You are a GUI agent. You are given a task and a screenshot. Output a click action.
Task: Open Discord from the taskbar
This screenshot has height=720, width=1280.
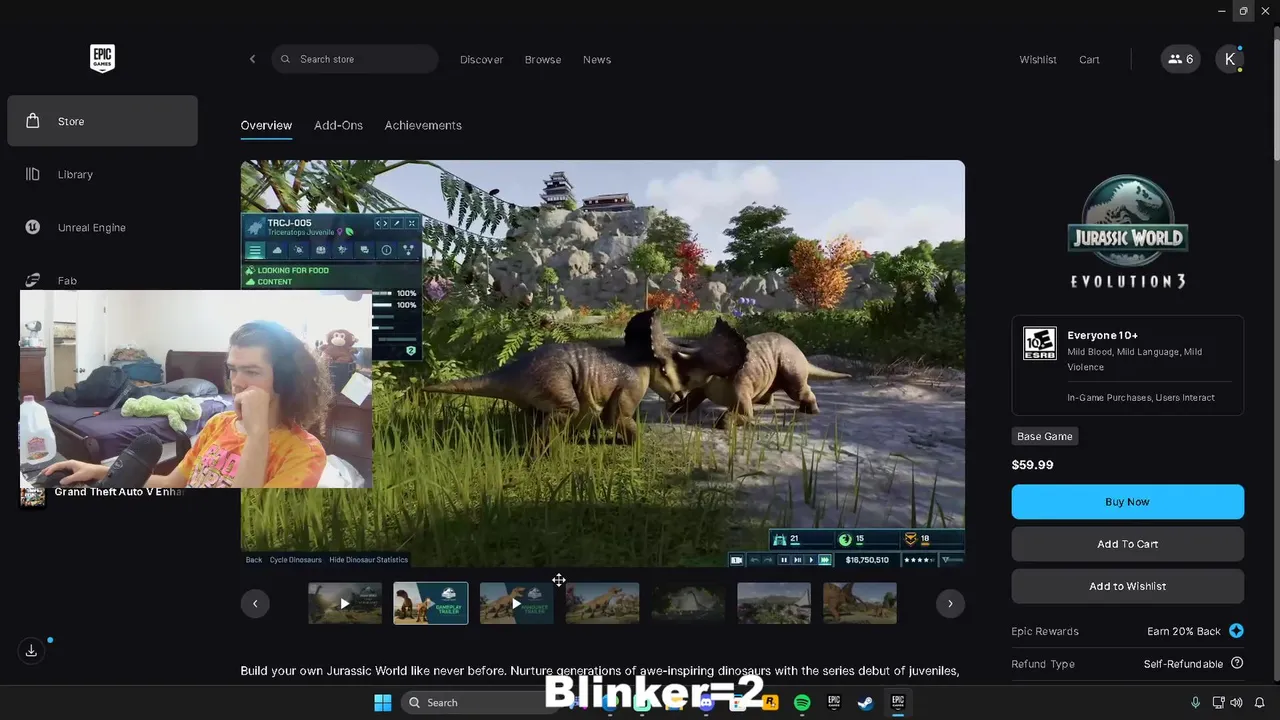706,703
